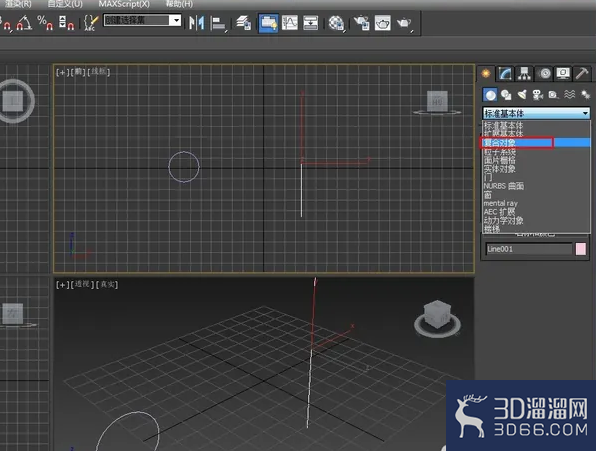Select the Lights category icon
Viewport: 596px width, 451px height.
click(x=522, y=95)
